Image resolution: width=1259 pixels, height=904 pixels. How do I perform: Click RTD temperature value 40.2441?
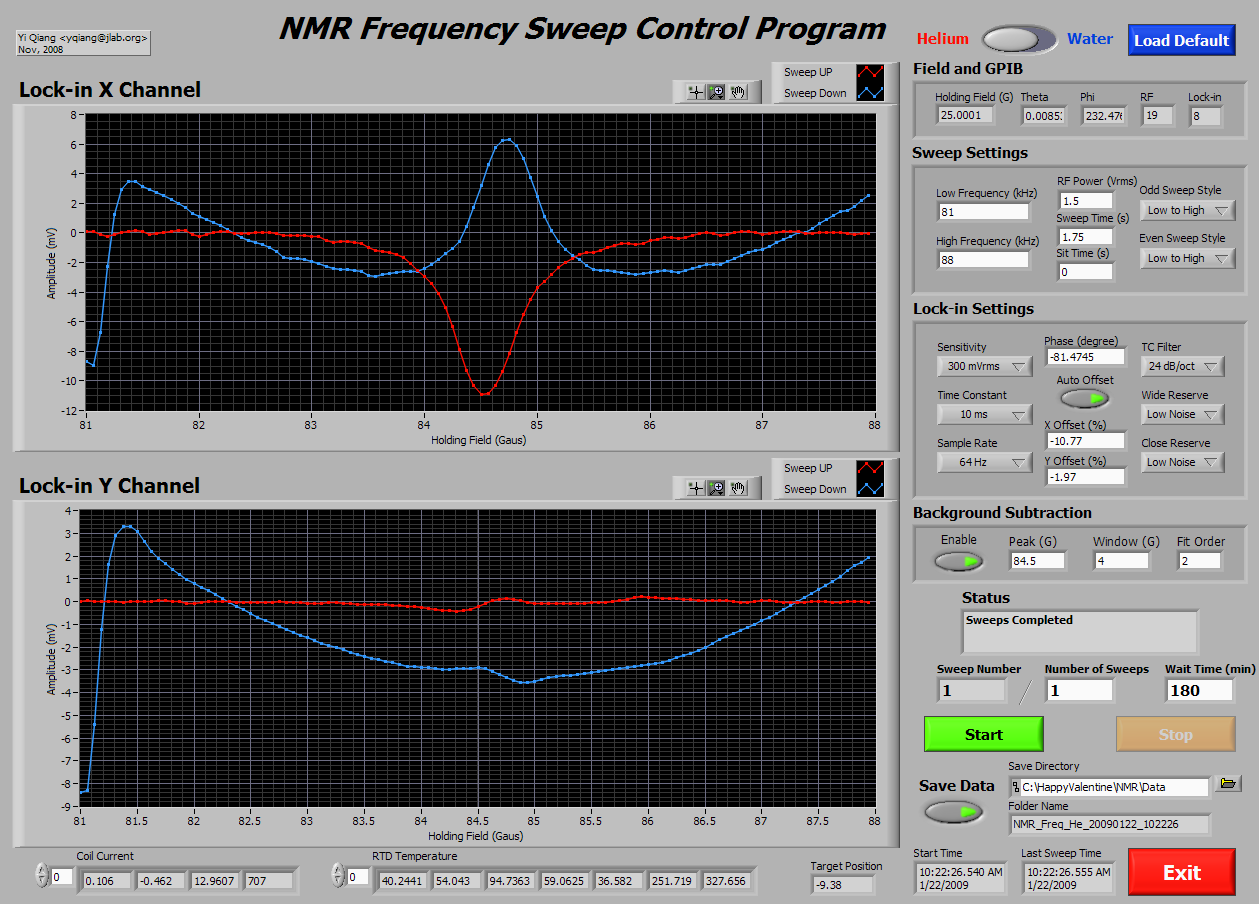tap(401, 881)
